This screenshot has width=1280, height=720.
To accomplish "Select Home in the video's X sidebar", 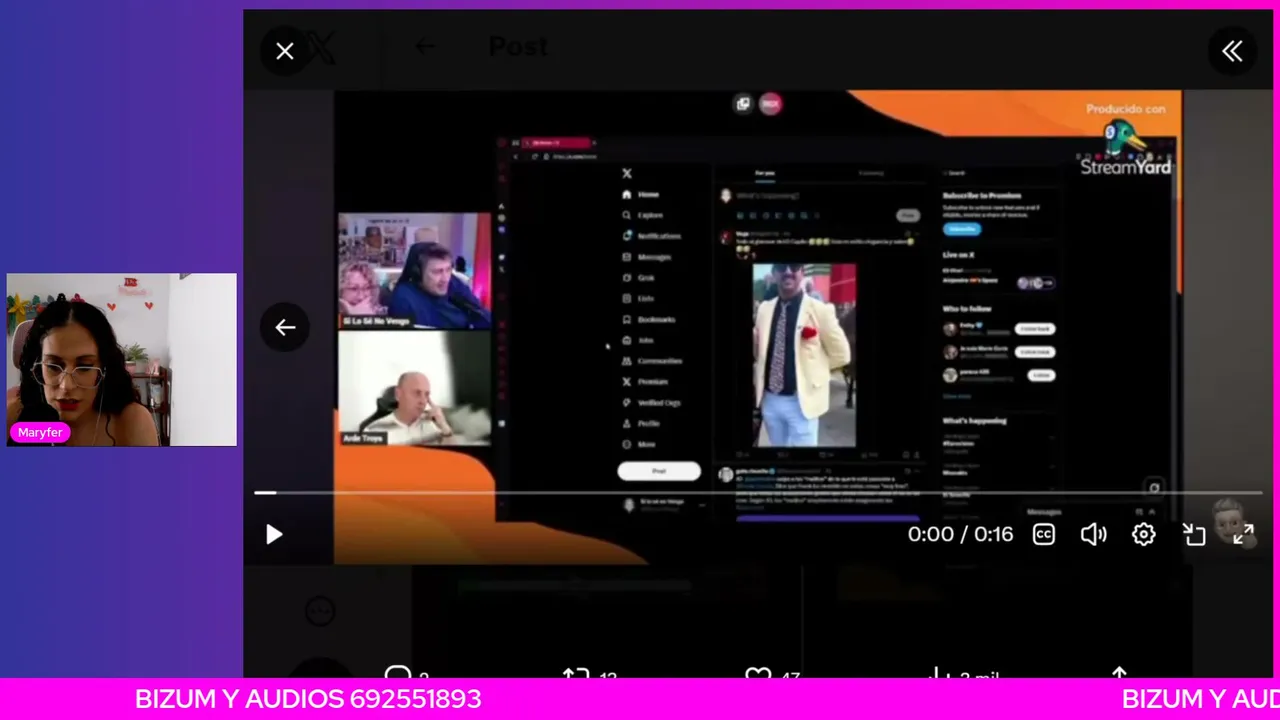I will click(641, 195).
